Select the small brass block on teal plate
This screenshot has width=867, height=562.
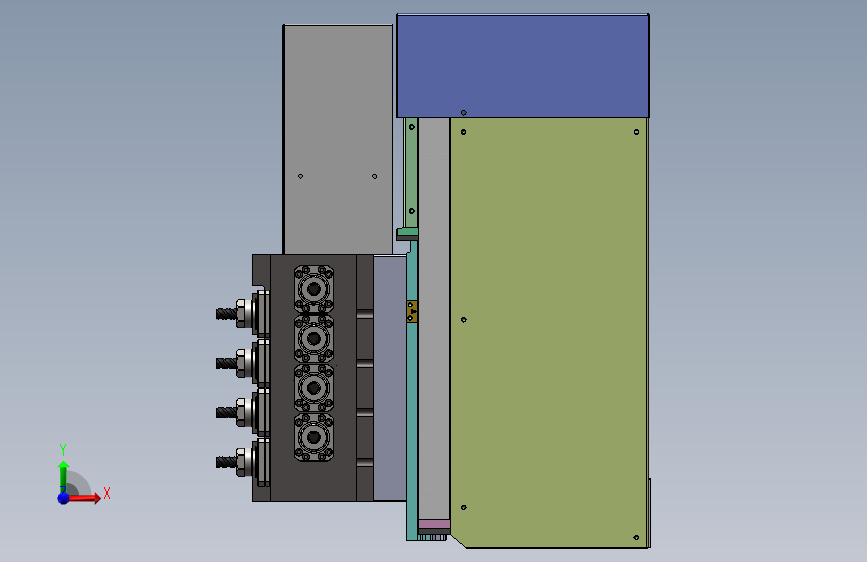click(x=412, y=311)
